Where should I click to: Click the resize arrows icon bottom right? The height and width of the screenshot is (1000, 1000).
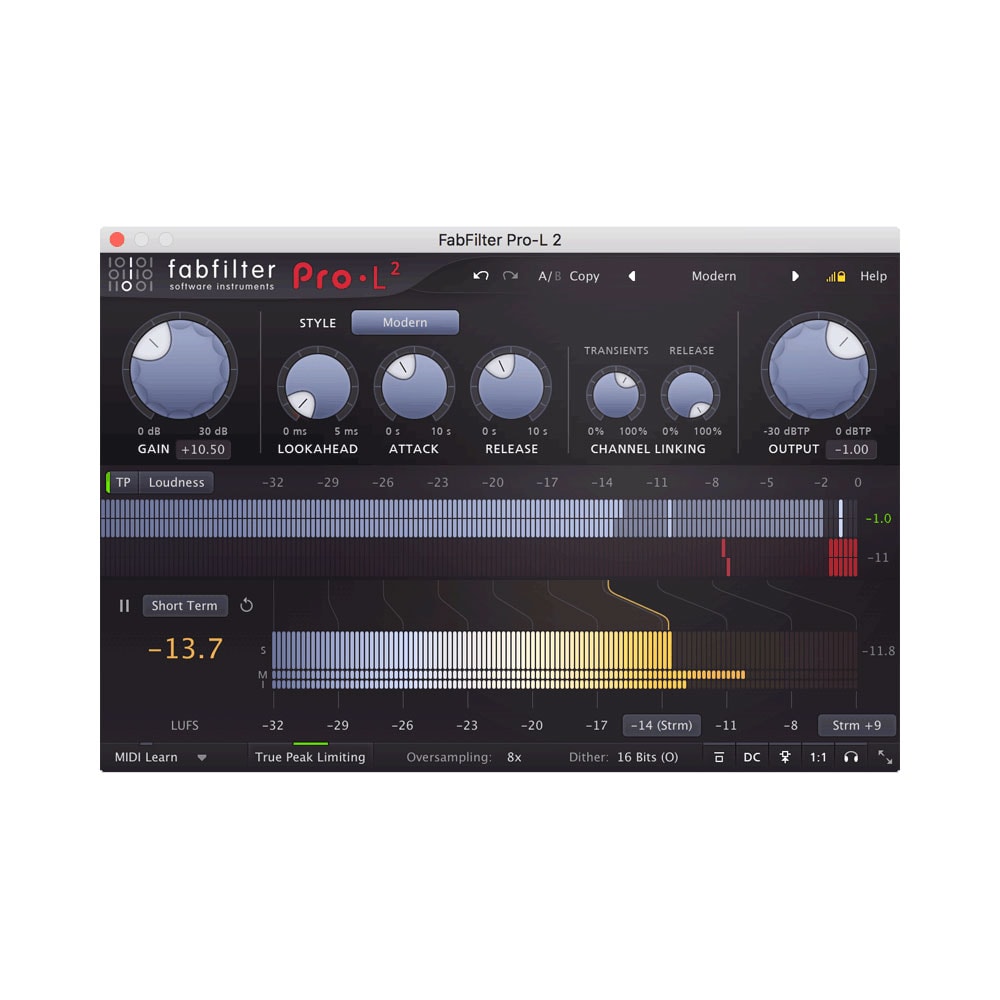884,757
